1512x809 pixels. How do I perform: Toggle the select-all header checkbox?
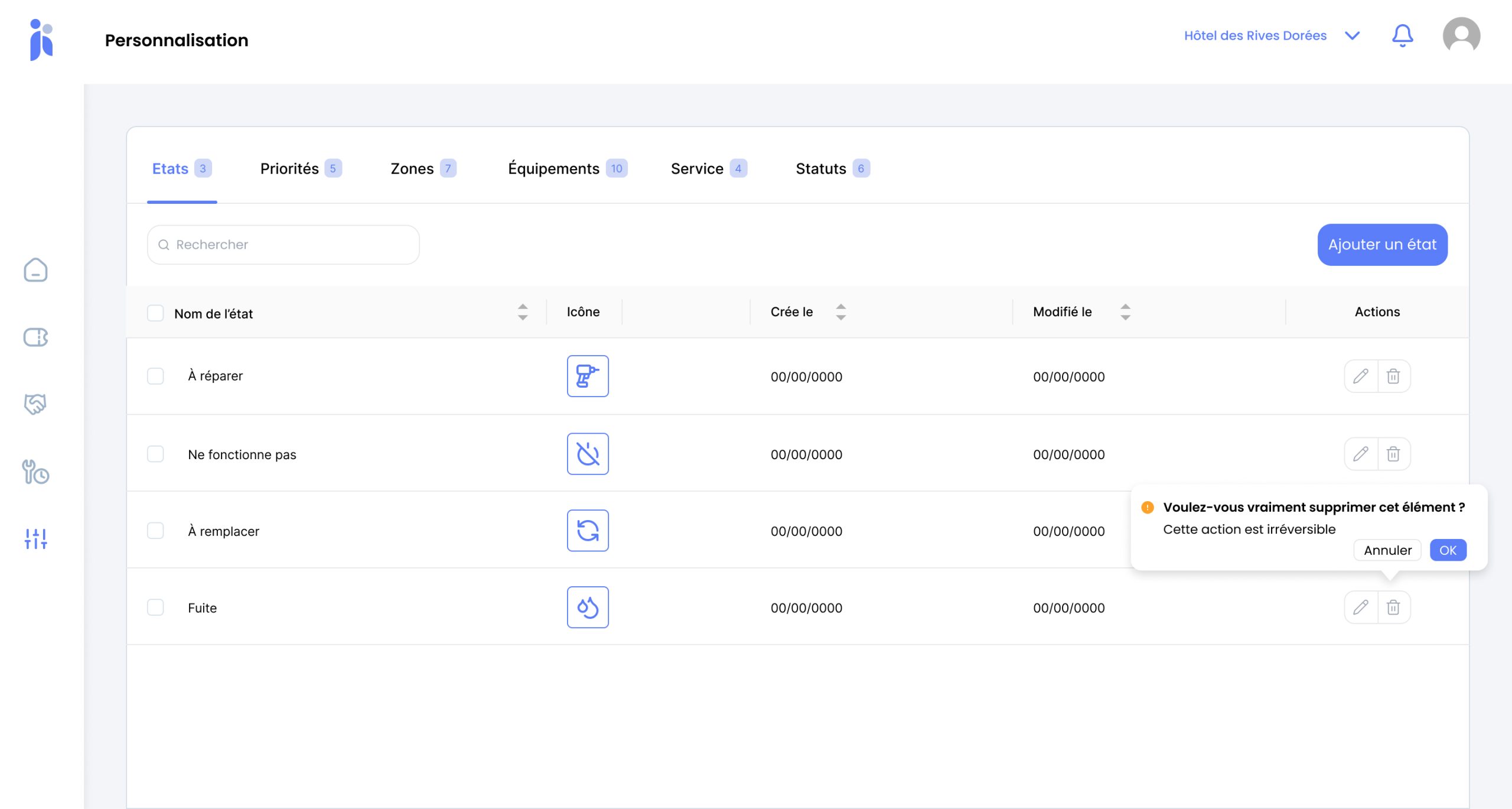[155, 313]
